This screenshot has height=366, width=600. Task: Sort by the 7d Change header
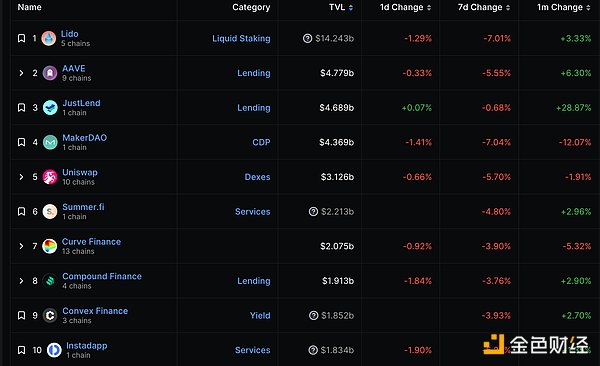tap(484, 7)
